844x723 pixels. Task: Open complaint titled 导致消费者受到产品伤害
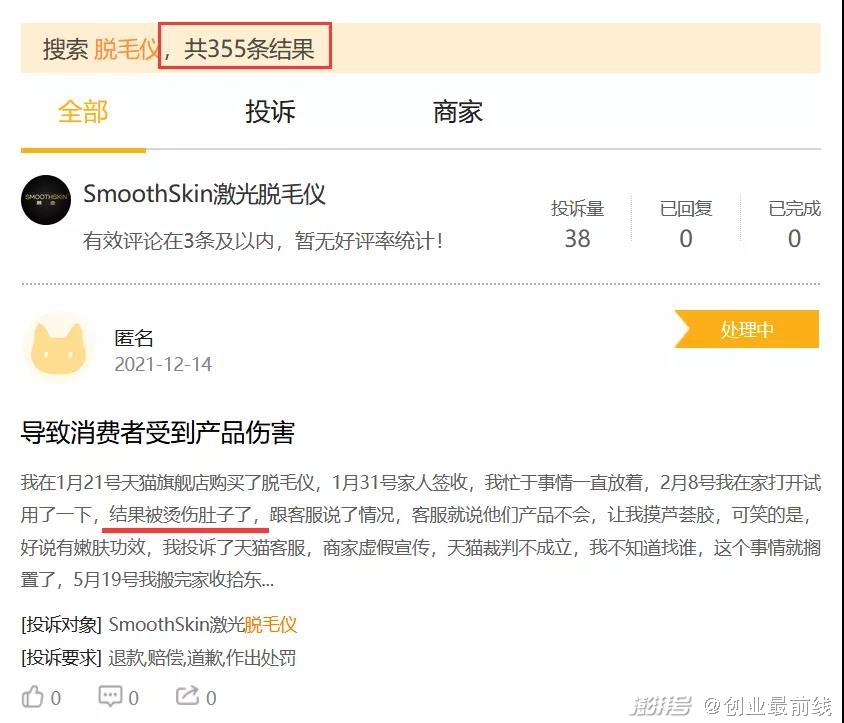click(158, 433)
